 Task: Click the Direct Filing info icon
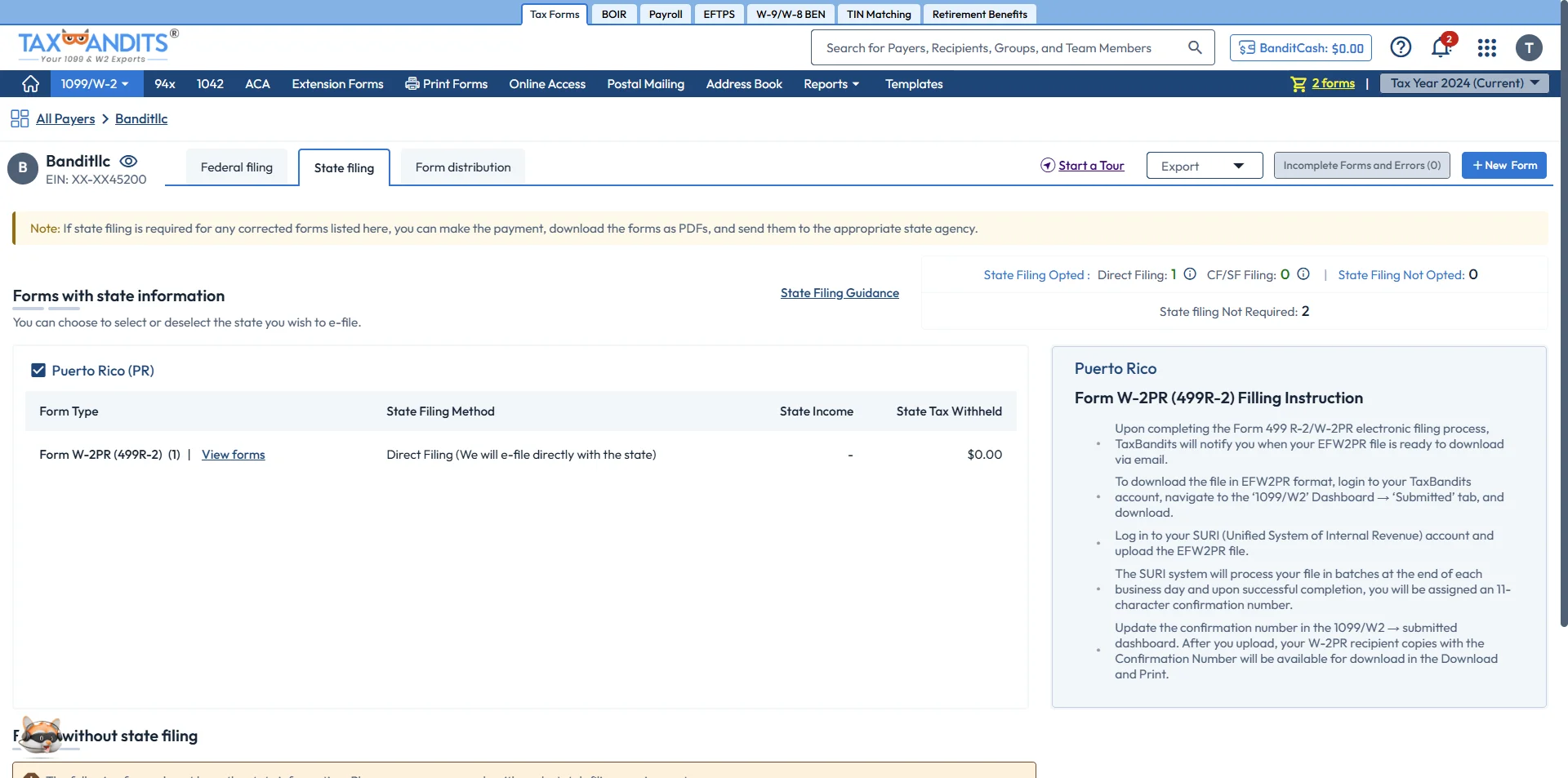pyautogui.click(x=1190, y=274)
